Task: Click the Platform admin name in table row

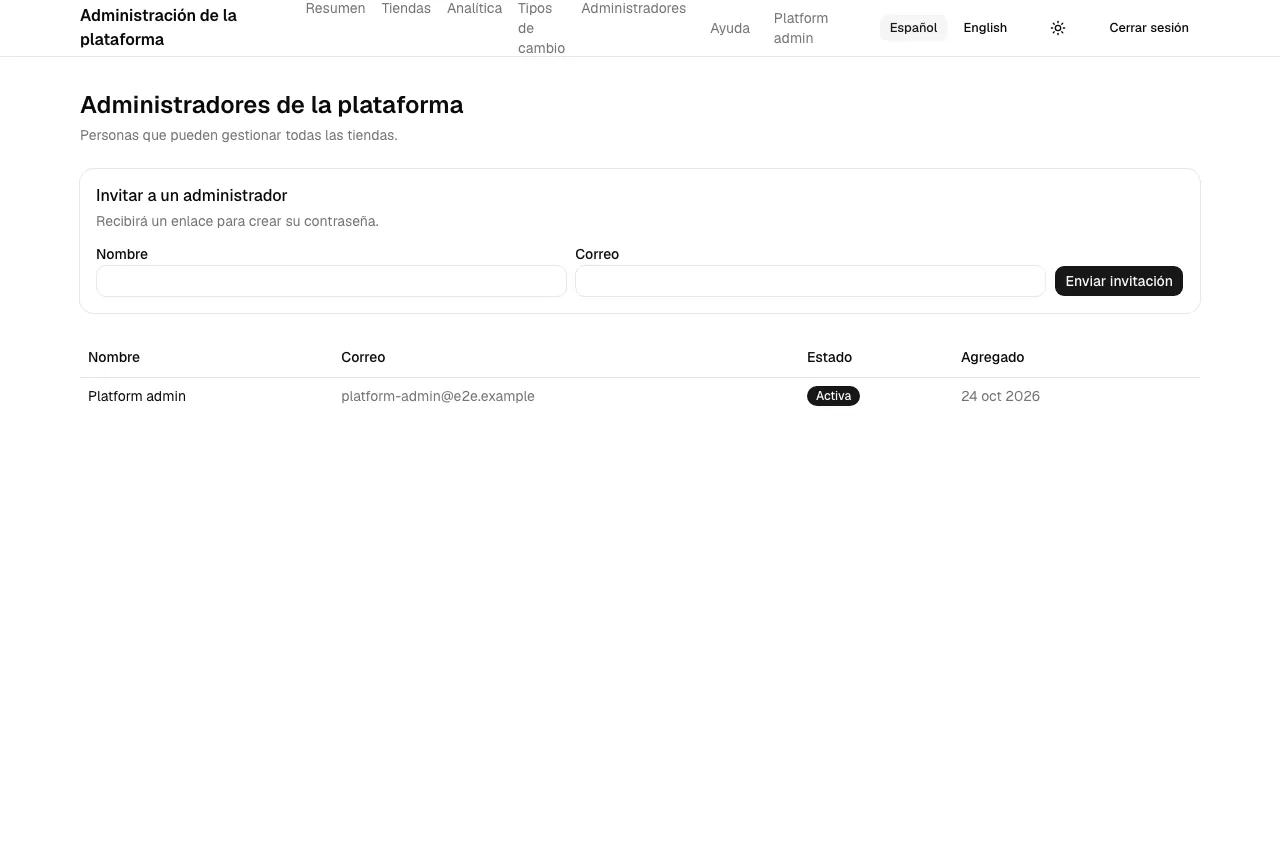Action: (x=137, y=396)
